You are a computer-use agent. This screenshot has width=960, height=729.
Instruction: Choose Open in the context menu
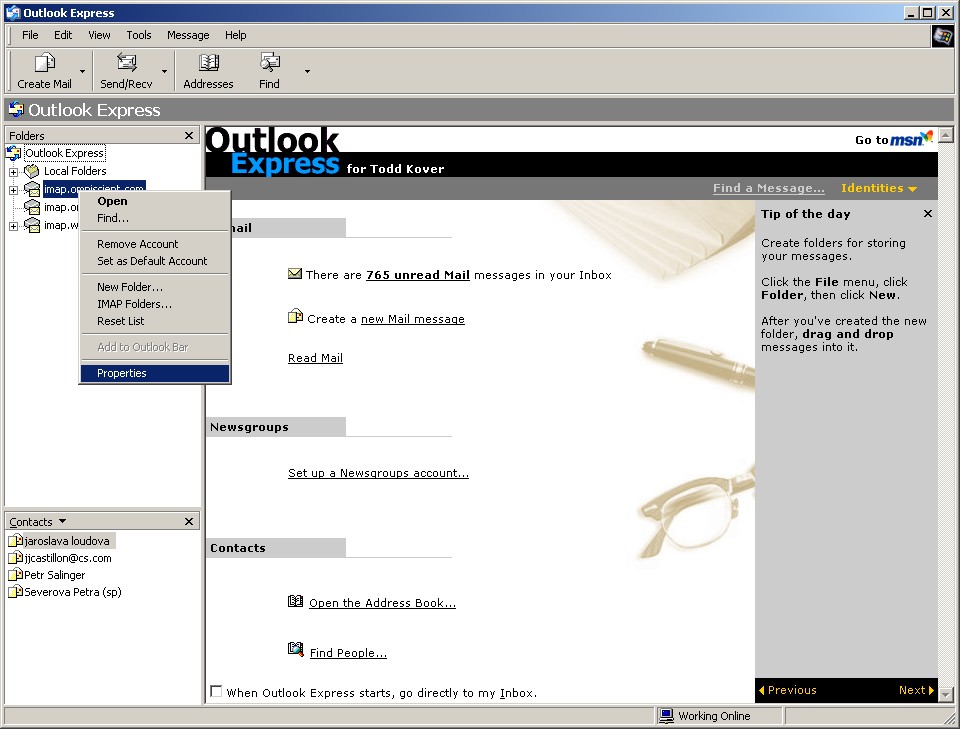tap(155, 201)
